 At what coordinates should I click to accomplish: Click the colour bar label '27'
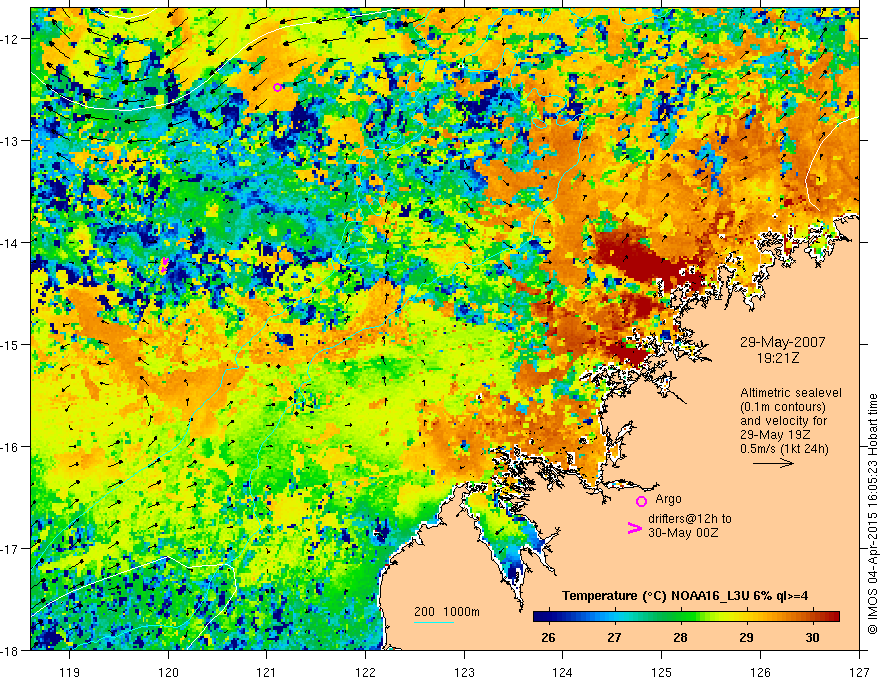(615, 637)
